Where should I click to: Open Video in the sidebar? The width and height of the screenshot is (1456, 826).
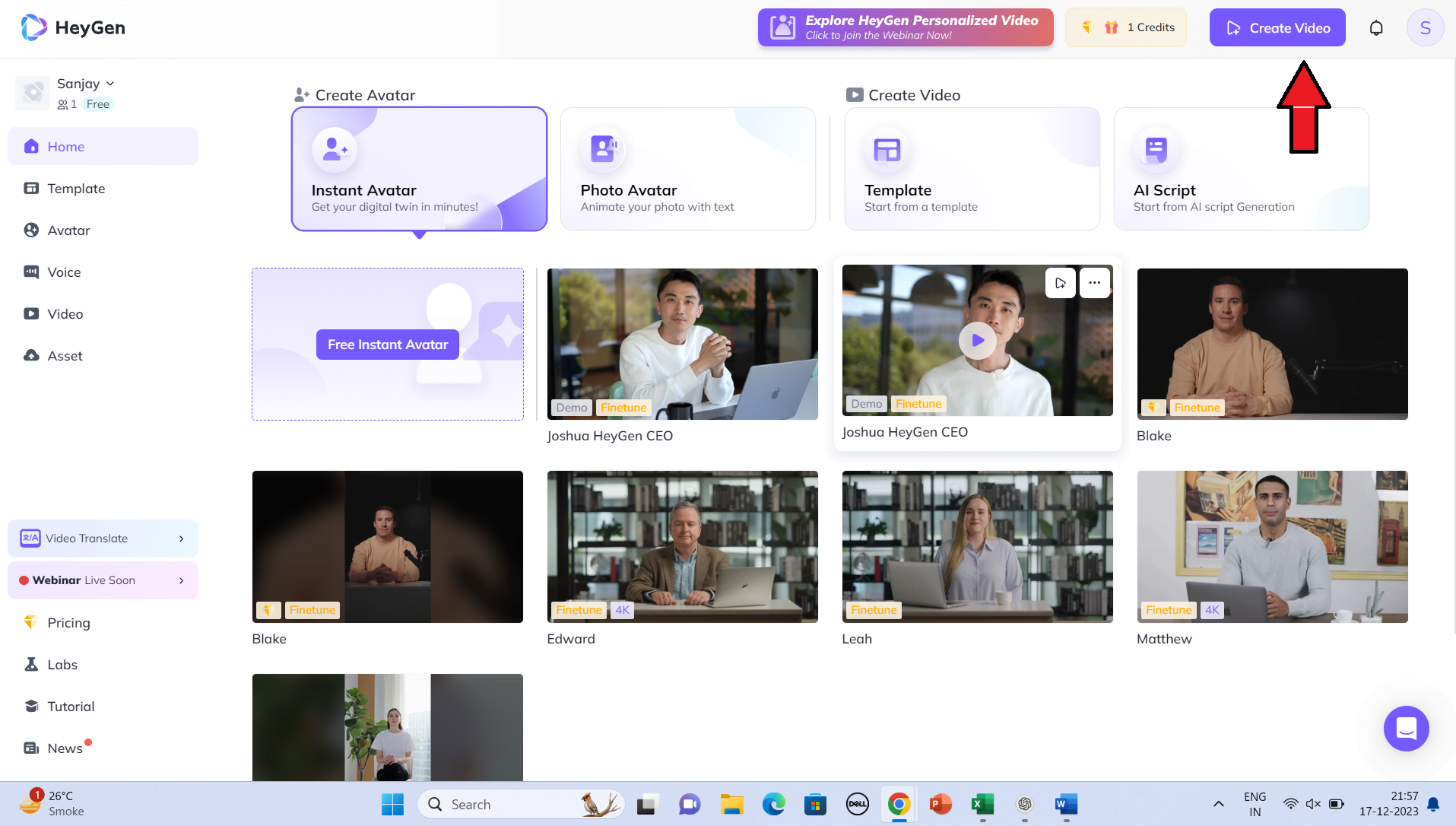pyautogui.click(x=103, y=314)
